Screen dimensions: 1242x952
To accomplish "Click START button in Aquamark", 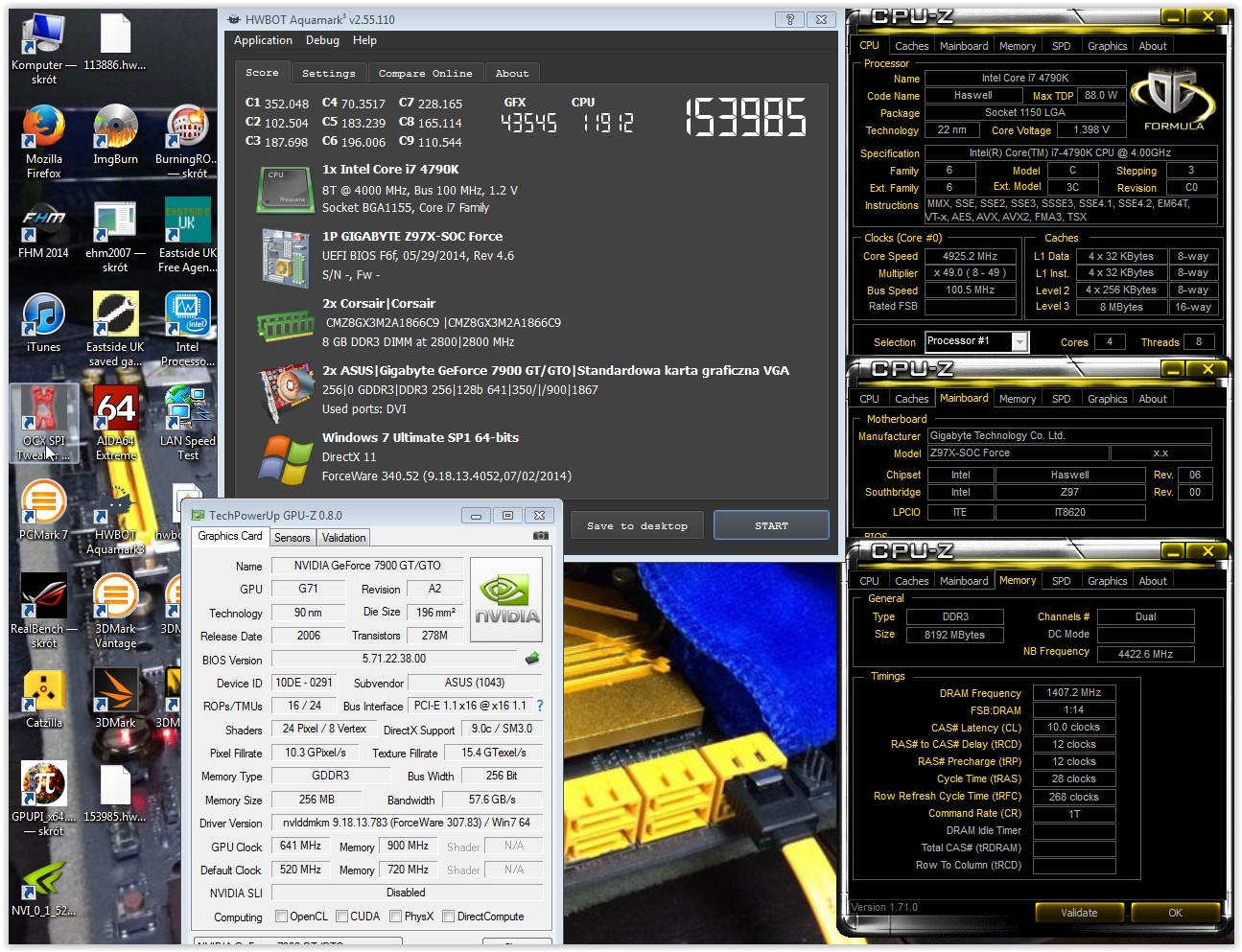I will point(771,525).
